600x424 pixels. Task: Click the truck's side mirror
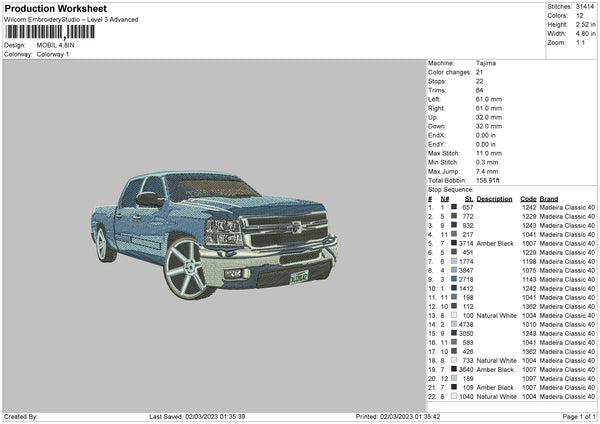[150, 200]
